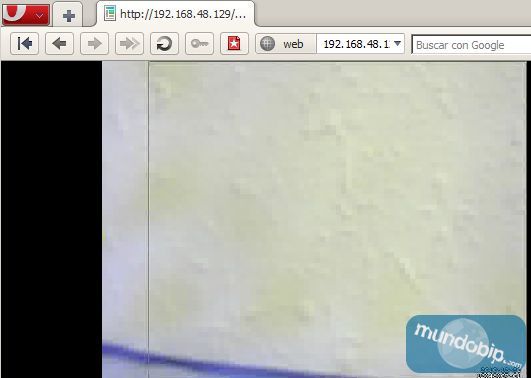Screen dimensions: 531x378
Task: Click the Buscar con Google search box
Action: tap(471, 44)
